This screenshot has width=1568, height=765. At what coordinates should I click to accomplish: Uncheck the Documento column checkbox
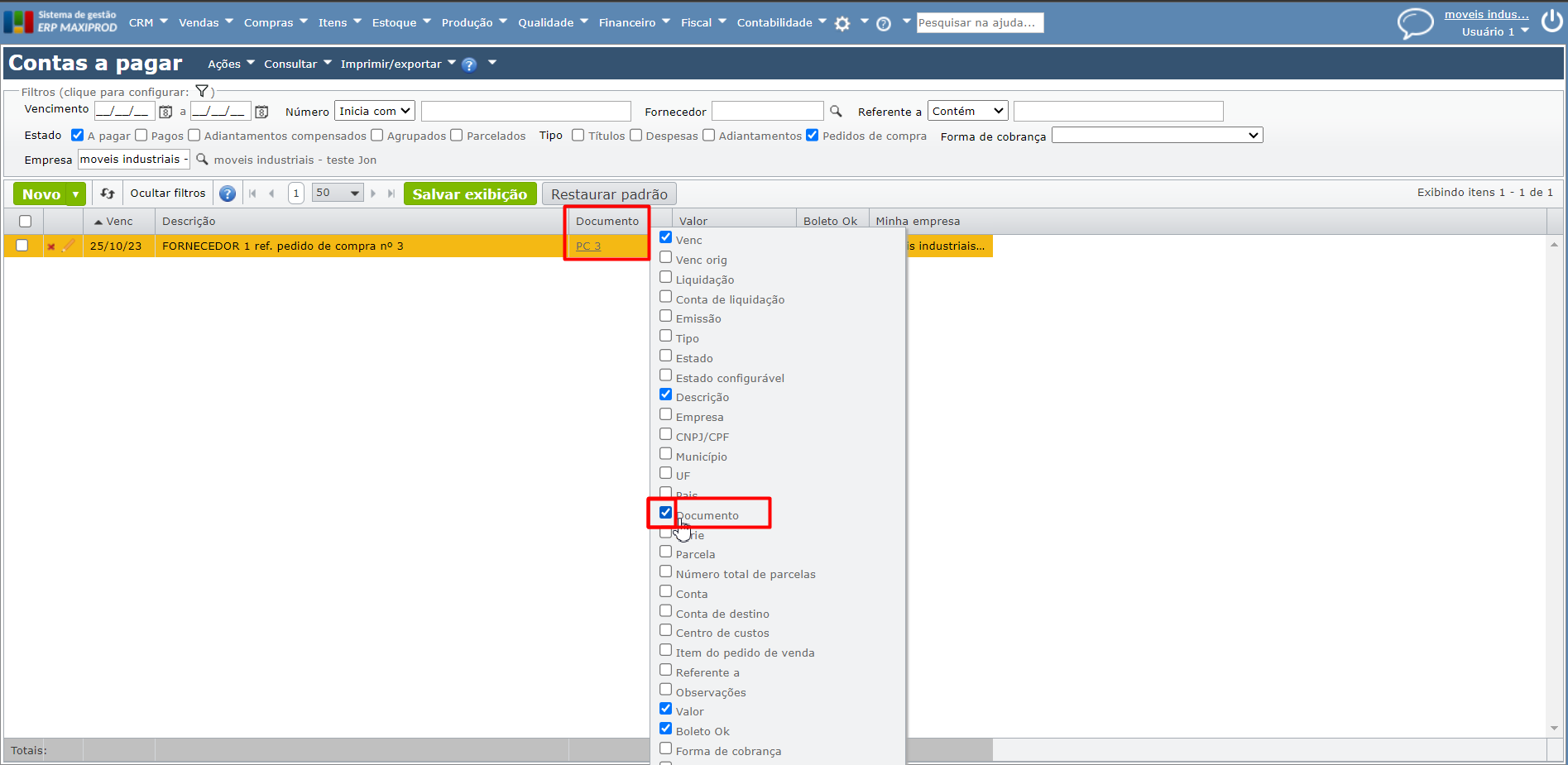pos(665,513)
